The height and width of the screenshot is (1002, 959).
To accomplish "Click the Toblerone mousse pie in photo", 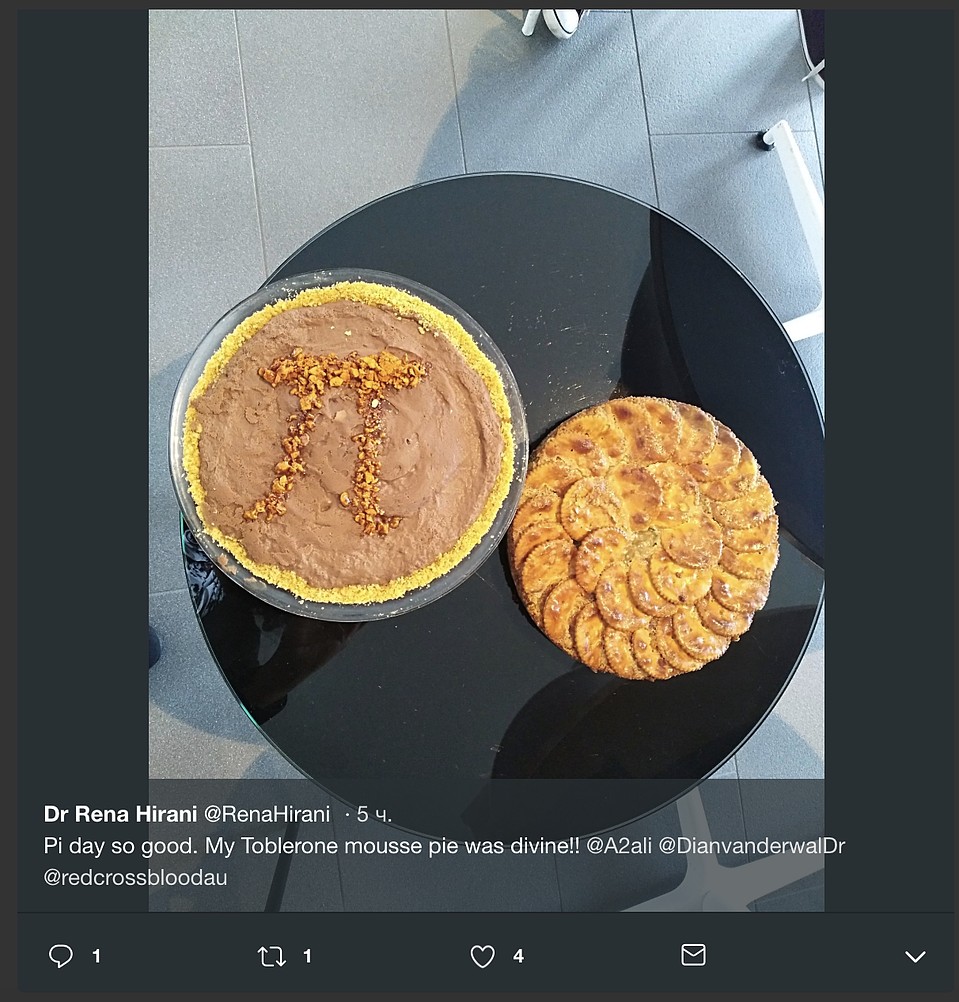I will click(x=348, y=445).
